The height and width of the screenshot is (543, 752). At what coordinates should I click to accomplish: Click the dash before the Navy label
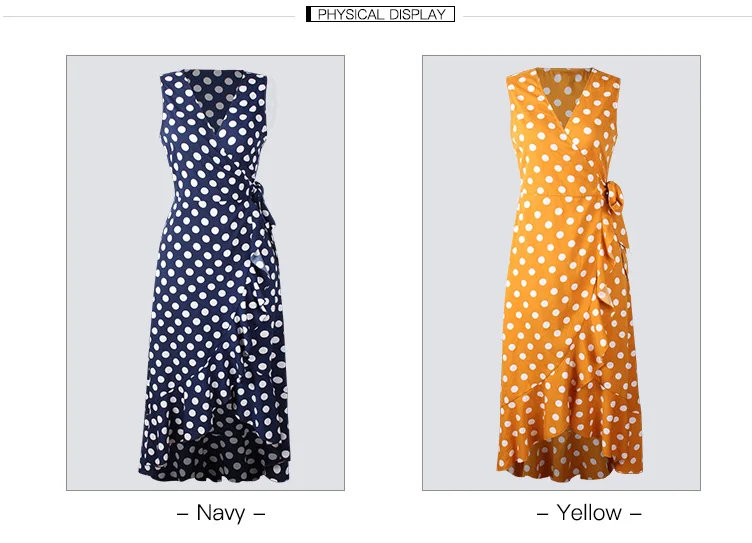point(182,514)
